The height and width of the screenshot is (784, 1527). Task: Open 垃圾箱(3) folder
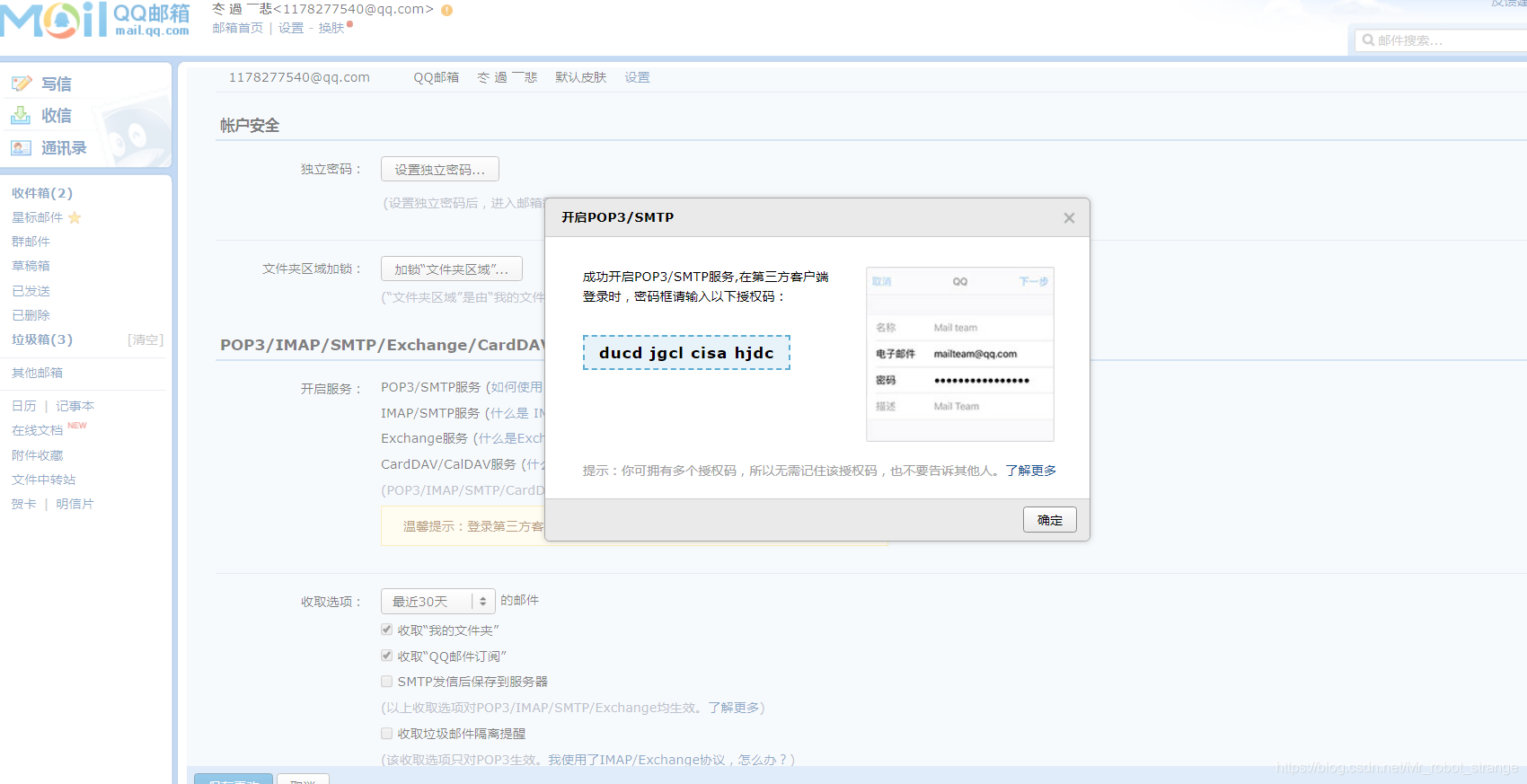42,339
